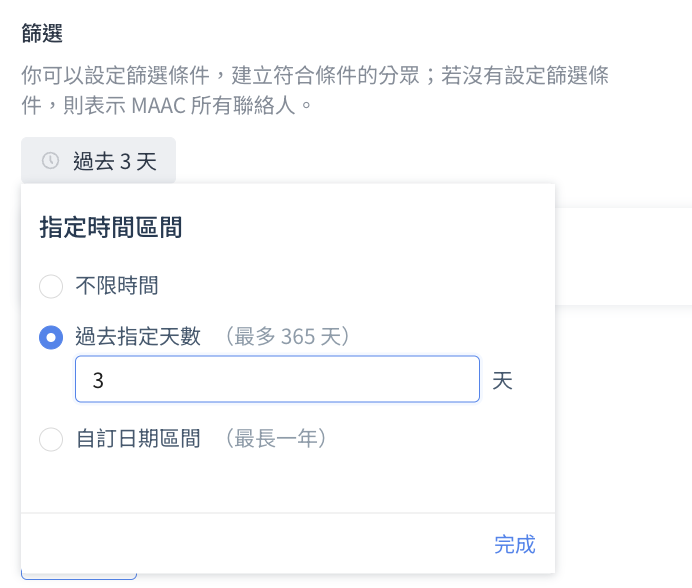Select the 自訂日期區間 radio button
692x588 pixels.
point(51,439)
